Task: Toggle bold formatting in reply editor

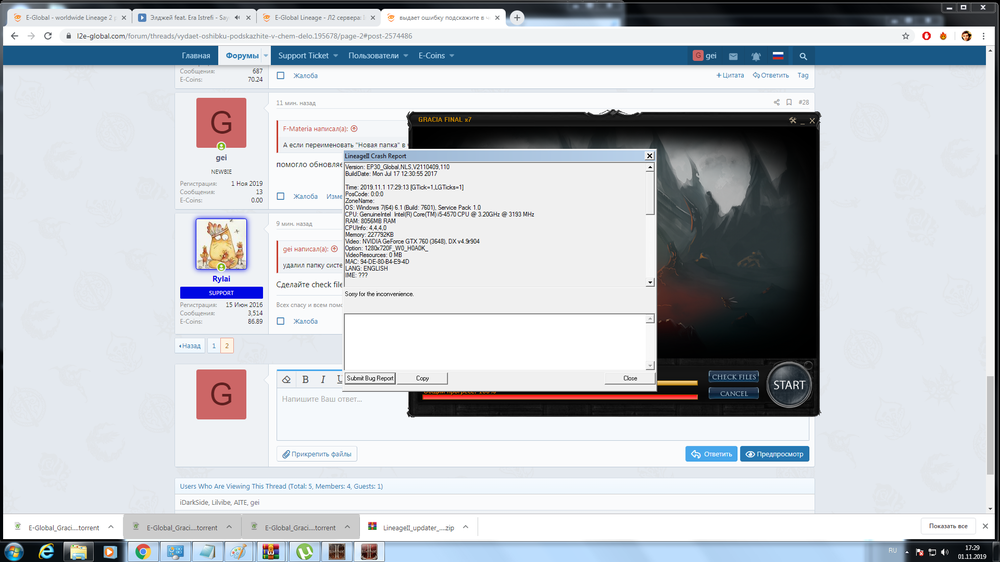Action: click(x=306, y=379)
